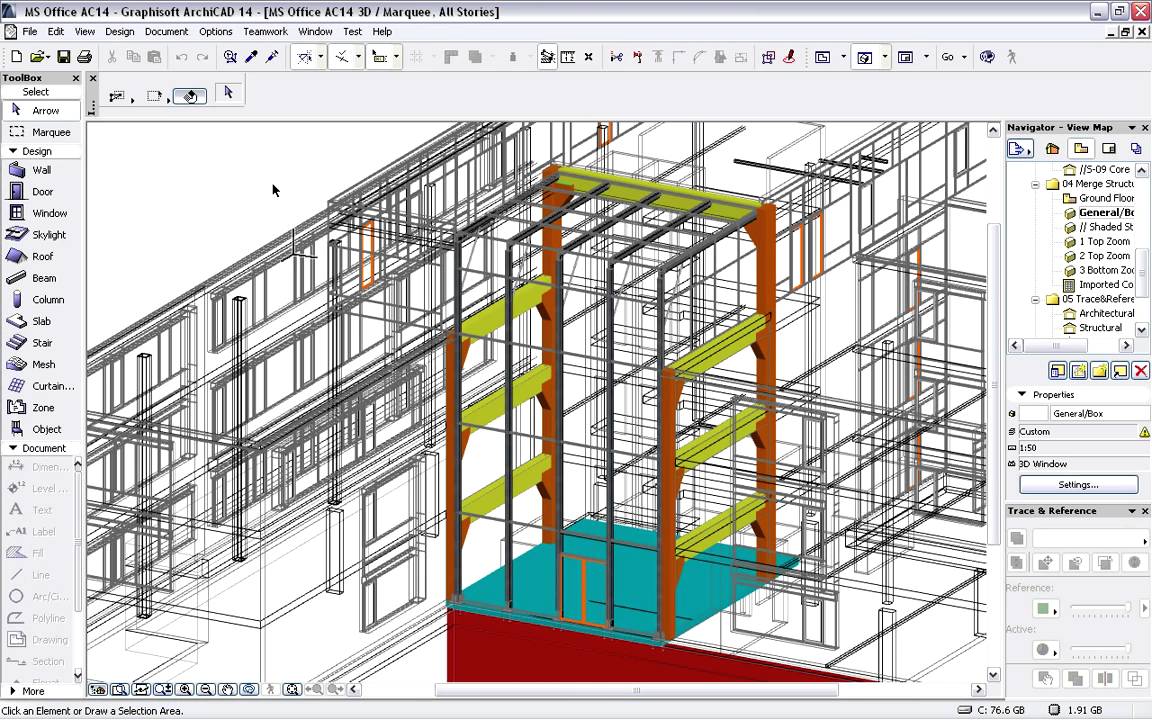Pick the Mesh tool
The width and height of the screenshot is (1152, 720).
42,364
